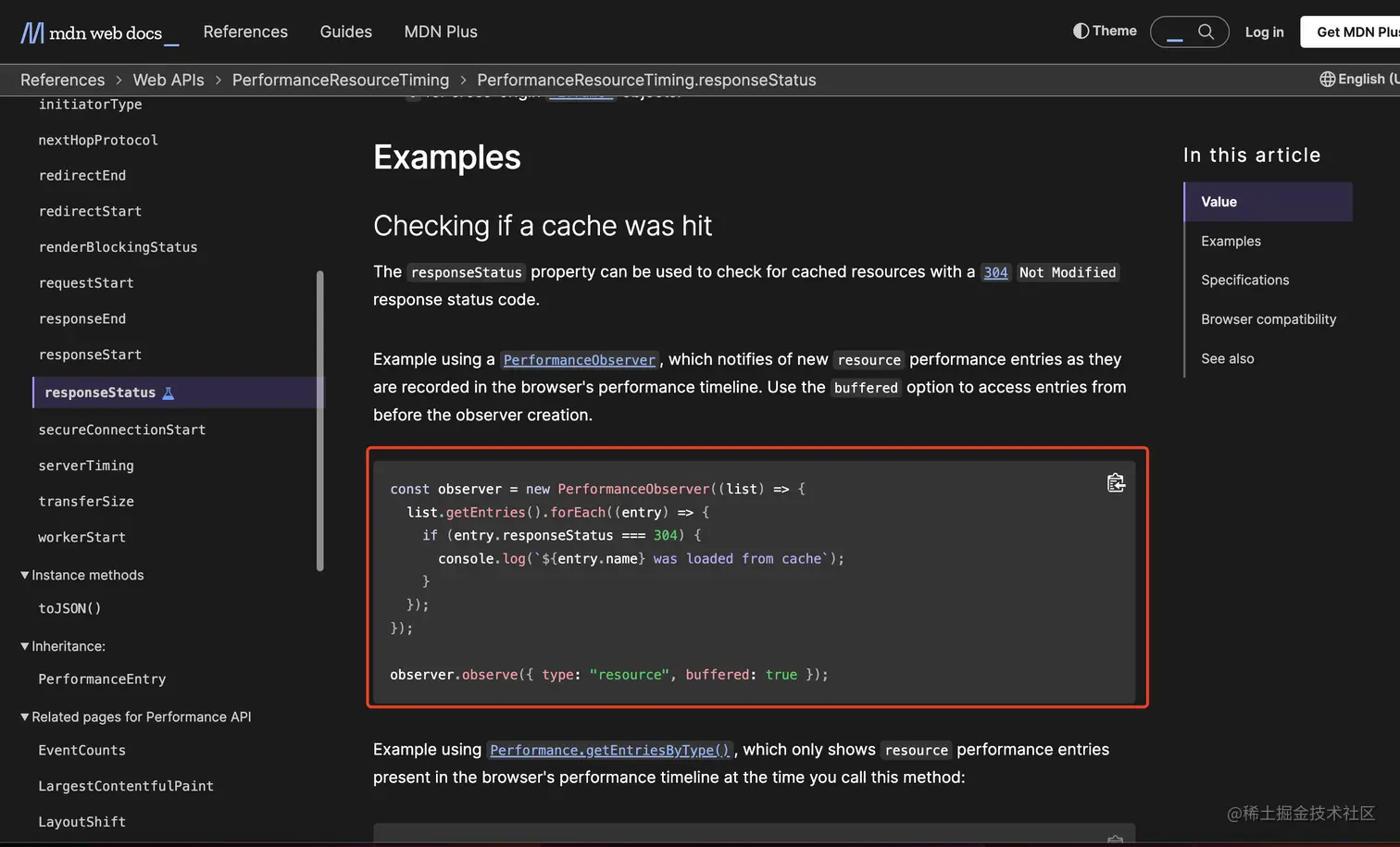Click the globe language icon
This screenshot has width=1400, height=847.
[1327, 79]
